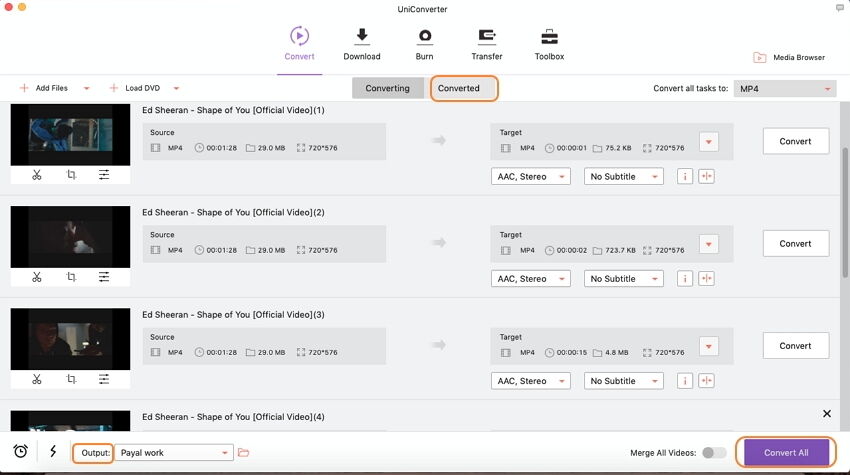The height and width of the screenshot is (475, 850).
Task: Expand the Payal work output dropdown
Action: point(174,453)
